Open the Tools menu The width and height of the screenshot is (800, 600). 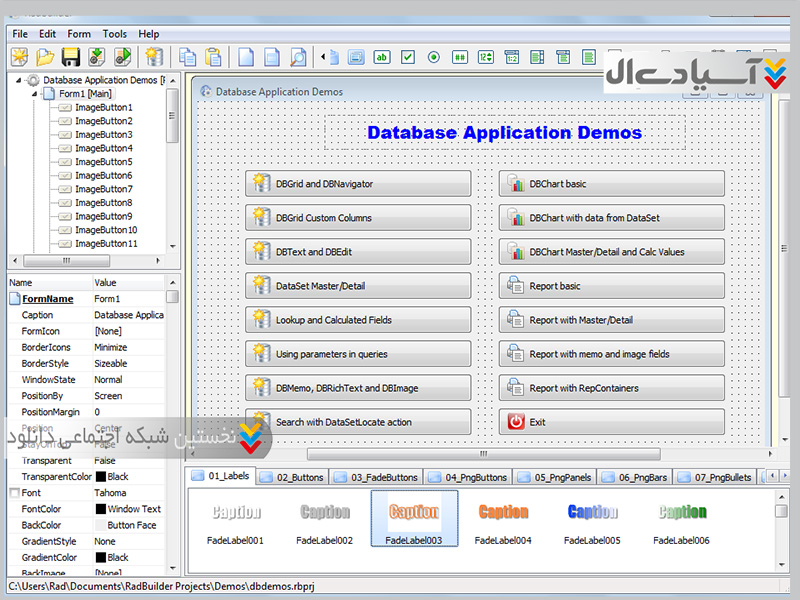click(x=115, y=34)
